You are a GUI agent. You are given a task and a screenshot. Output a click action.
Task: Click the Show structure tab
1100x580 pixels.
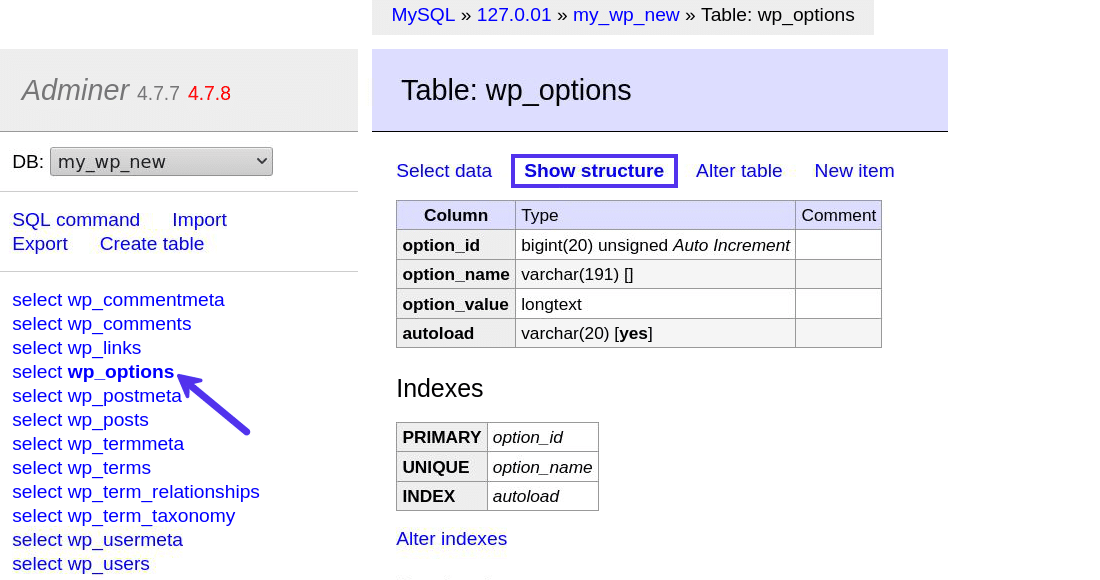(593, 170)
